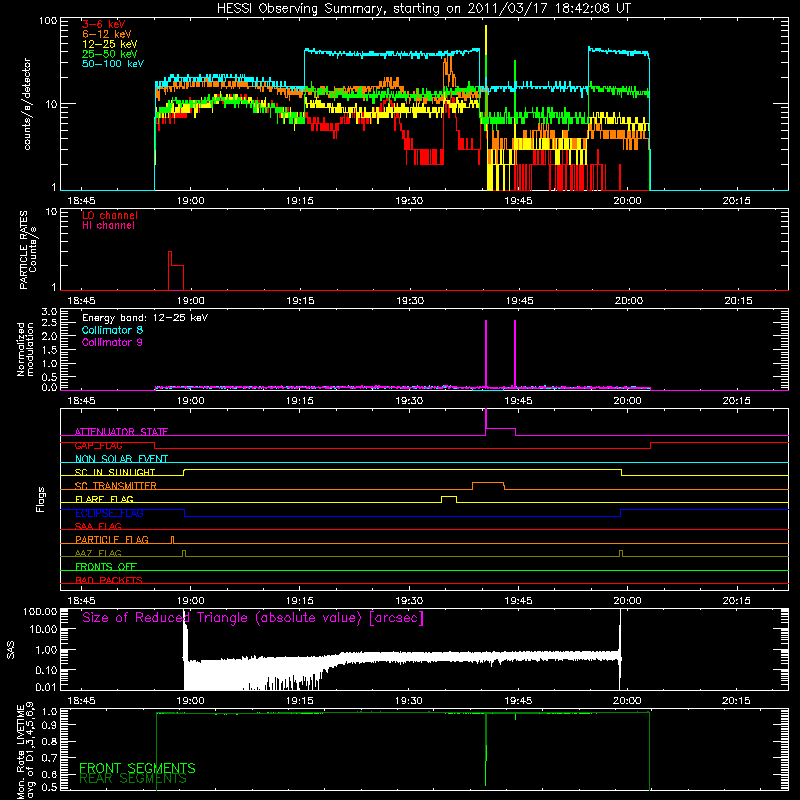Click the Mon. Rate LIVETIME axis label

click(x=25, y=750)
